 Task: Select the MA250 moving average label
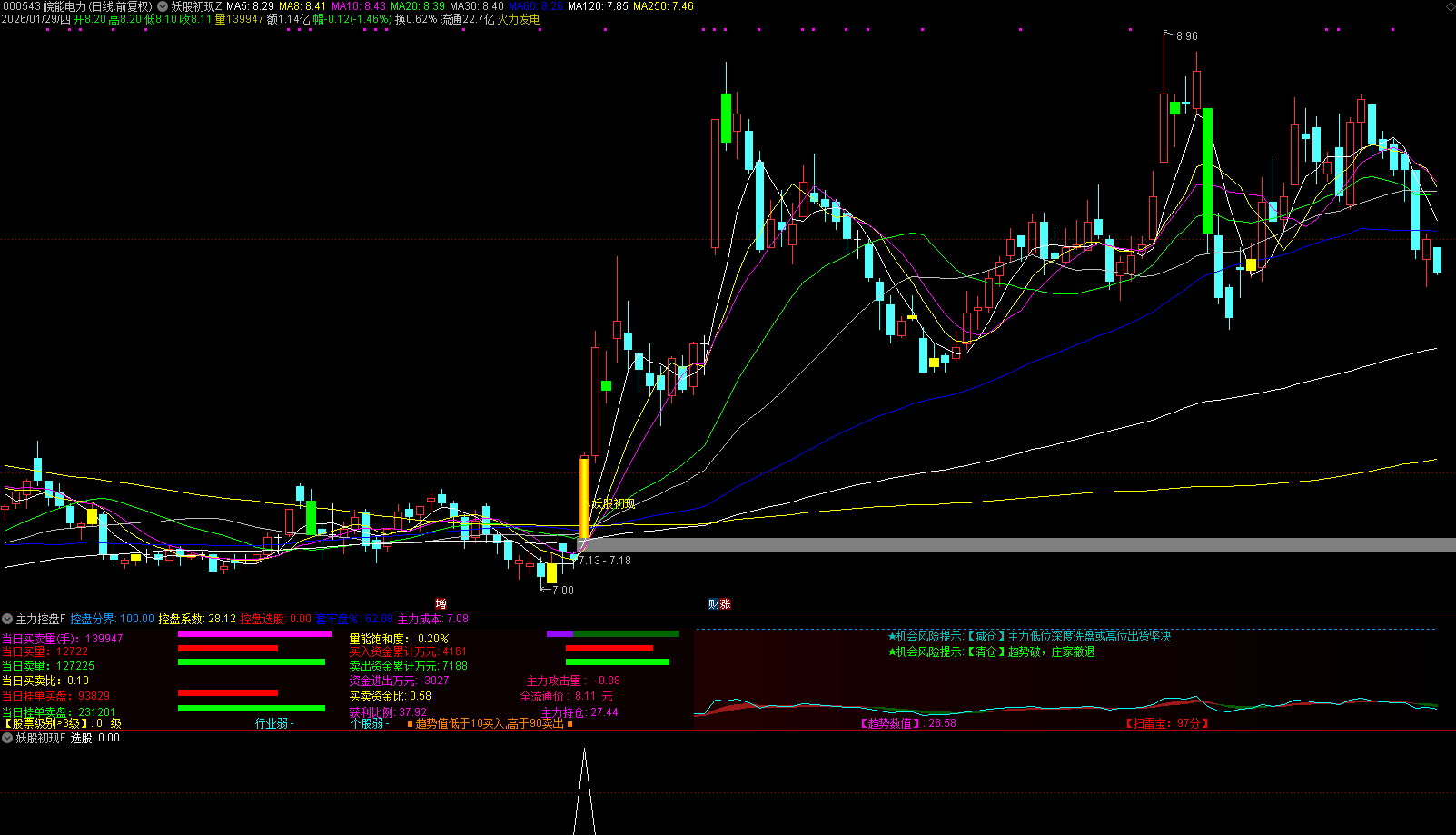(663, 6)
